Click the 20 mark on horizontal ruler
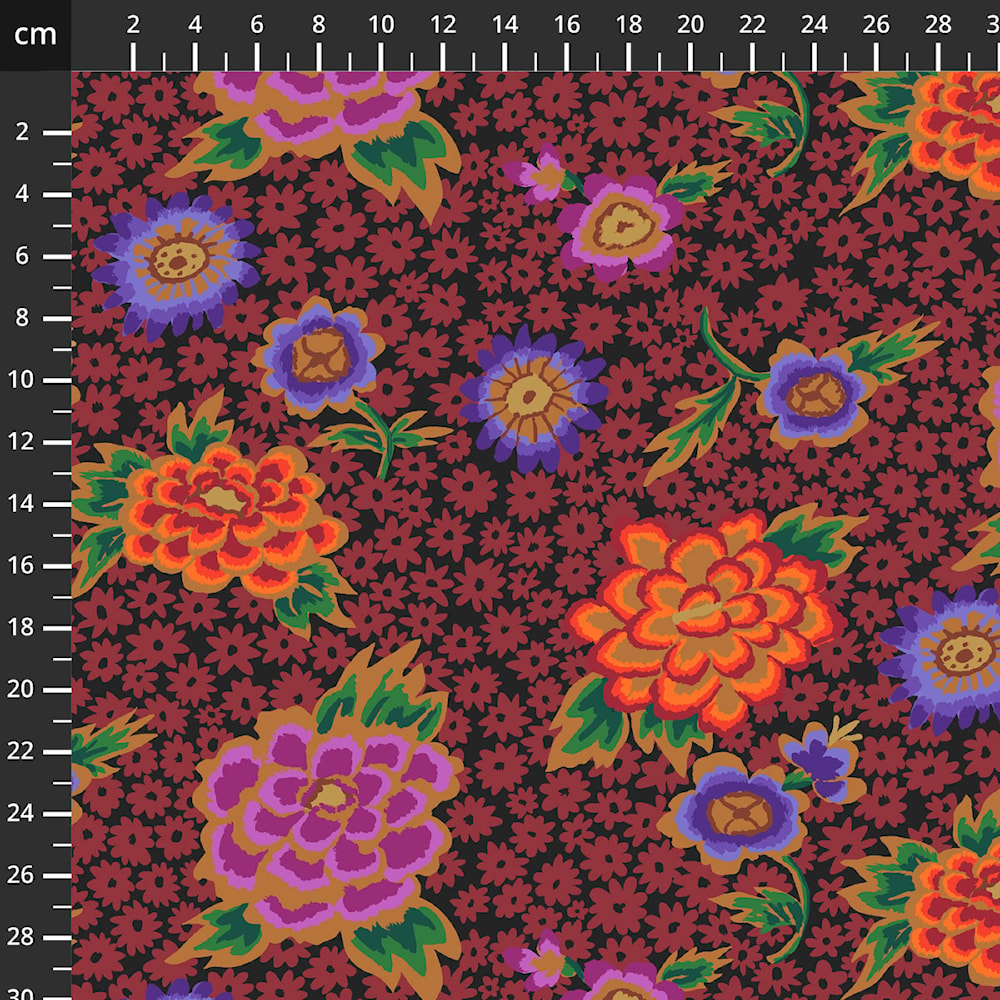The width and height of the screenshot is (1000, 1000). pyautogui.click(x=690, y=25)
